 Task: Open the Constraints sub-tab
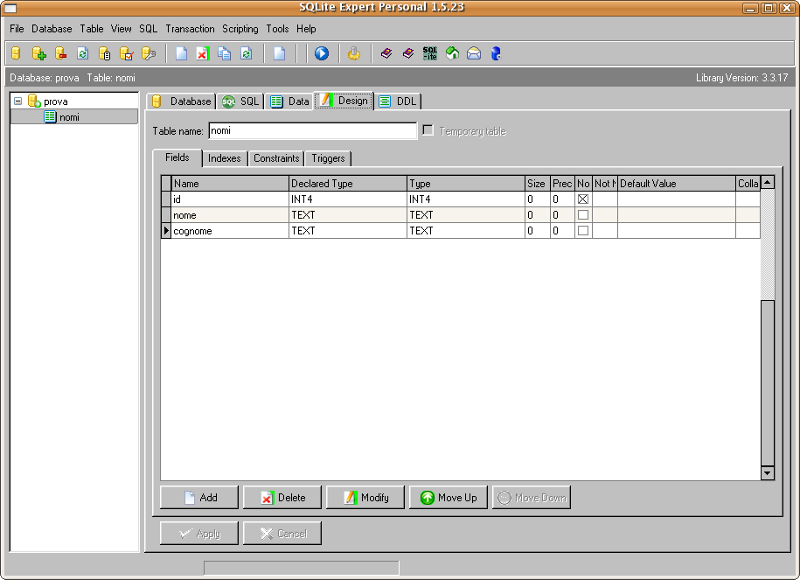277,159
